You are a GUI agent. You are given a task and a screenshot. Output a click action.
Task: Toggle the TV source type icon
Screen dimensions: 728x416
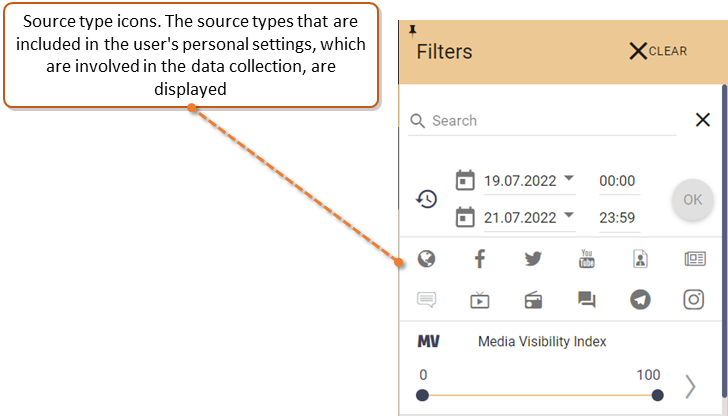tap(480, 300)
